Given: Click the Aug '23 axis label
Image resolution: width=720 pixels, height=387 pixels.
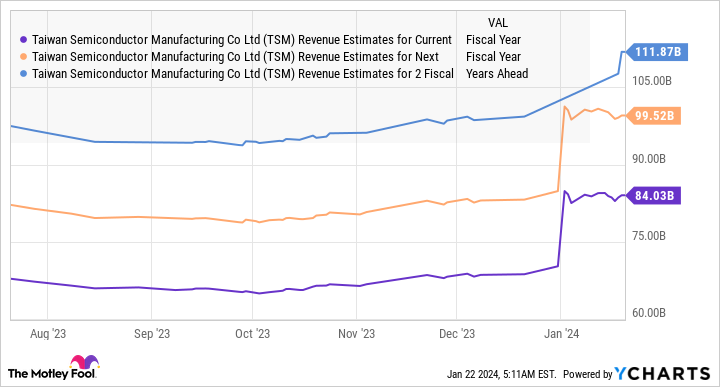Looking at the screenshot, I should point(48,334).
